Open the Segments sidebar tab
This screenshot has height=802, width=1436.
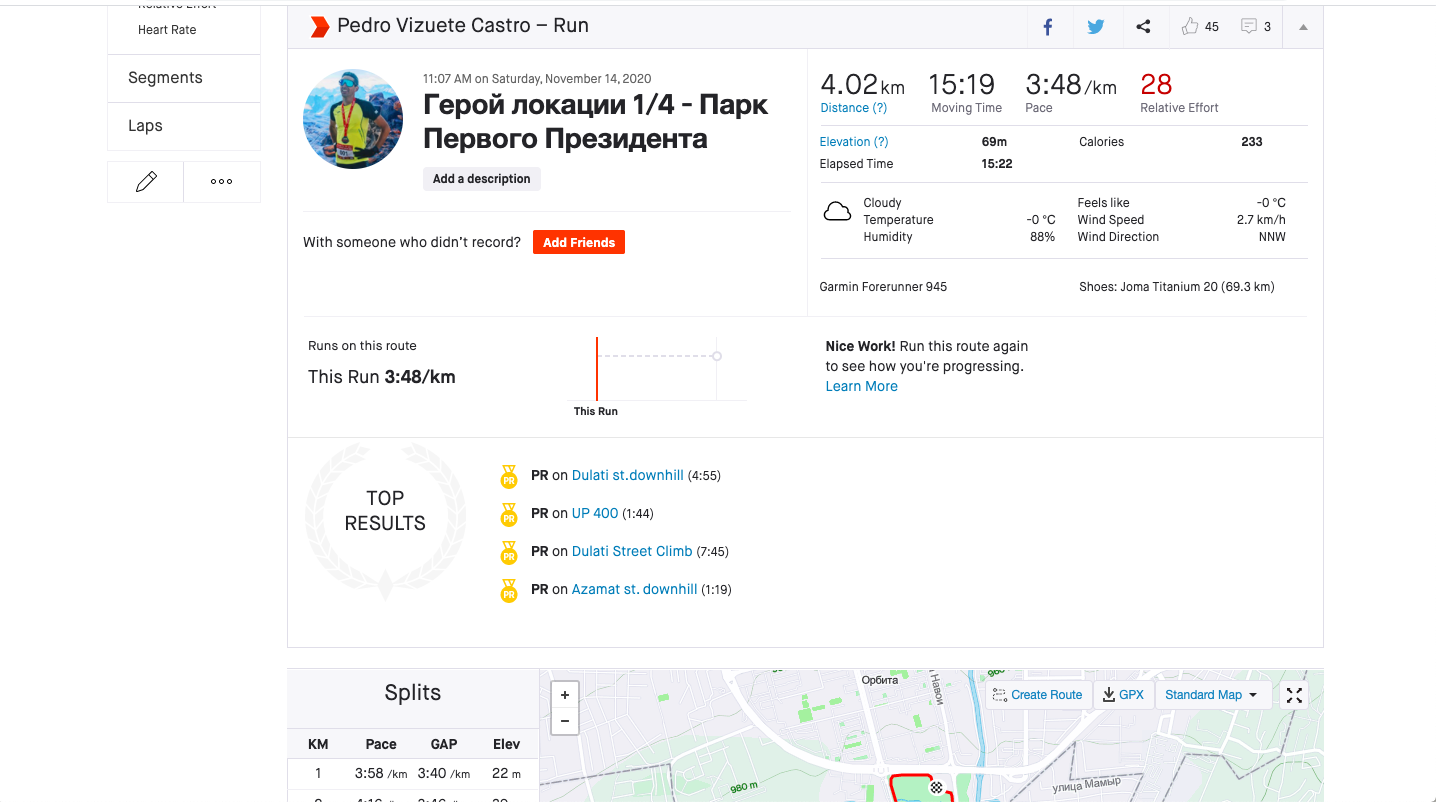coord(165,78)
